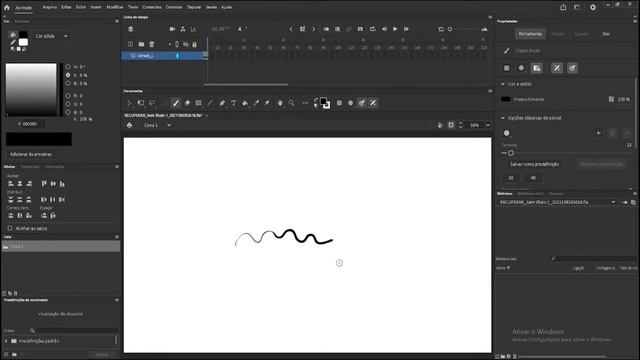The width and height of the screenshot is (640, 360).
Task: Toggle clip content outside stage icon
Action: [x=451, y=125]
